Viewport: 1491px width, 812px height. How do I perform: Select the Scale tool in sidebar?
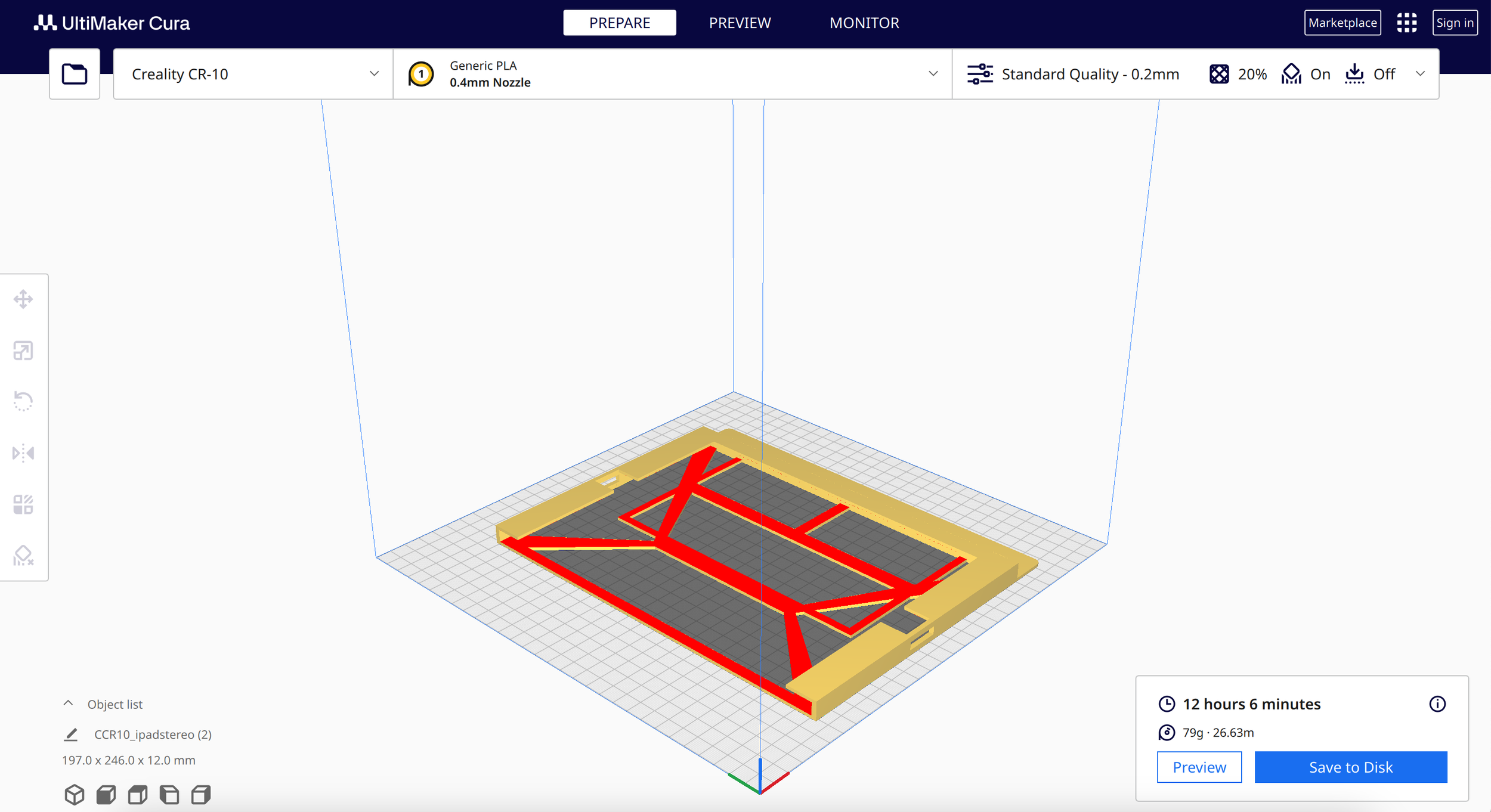(x=23, y=351)
